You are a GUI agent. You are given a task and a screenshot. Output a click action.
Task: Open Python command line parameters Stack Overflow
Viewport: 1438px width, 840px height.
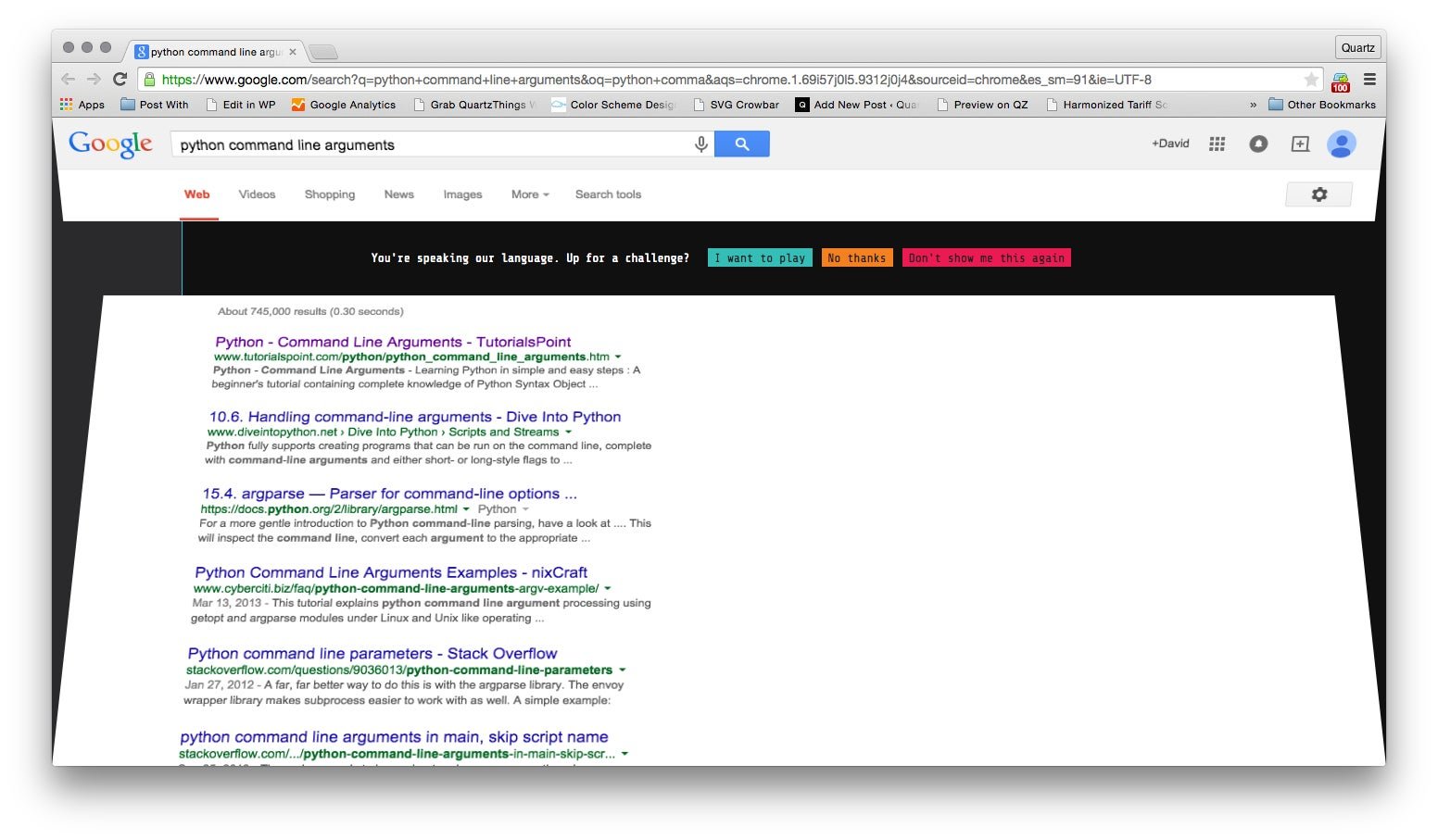pos(372,654)
